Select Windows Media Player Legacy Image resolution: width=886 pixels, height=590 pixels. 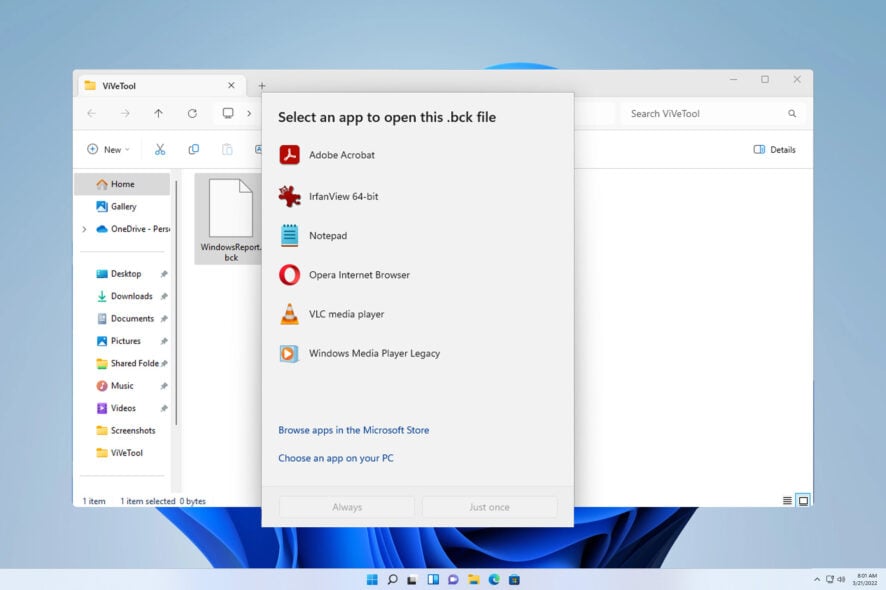click(373, 353)
